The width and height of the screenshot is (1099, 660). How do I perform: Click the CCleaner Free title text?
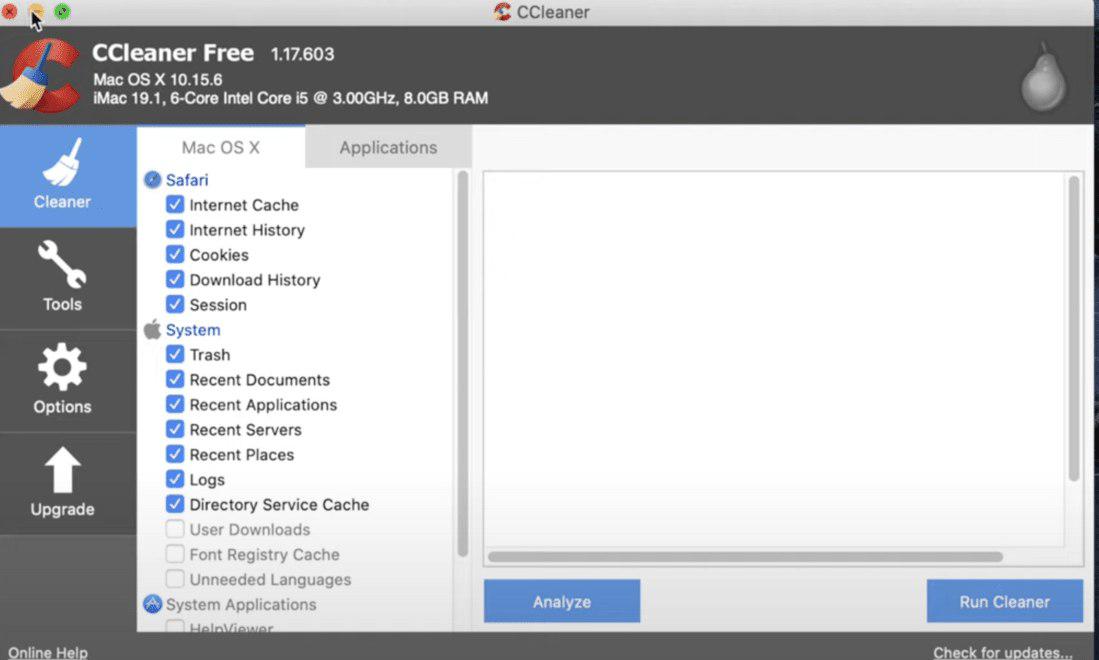pyautogui.click(x=172, y=53)
